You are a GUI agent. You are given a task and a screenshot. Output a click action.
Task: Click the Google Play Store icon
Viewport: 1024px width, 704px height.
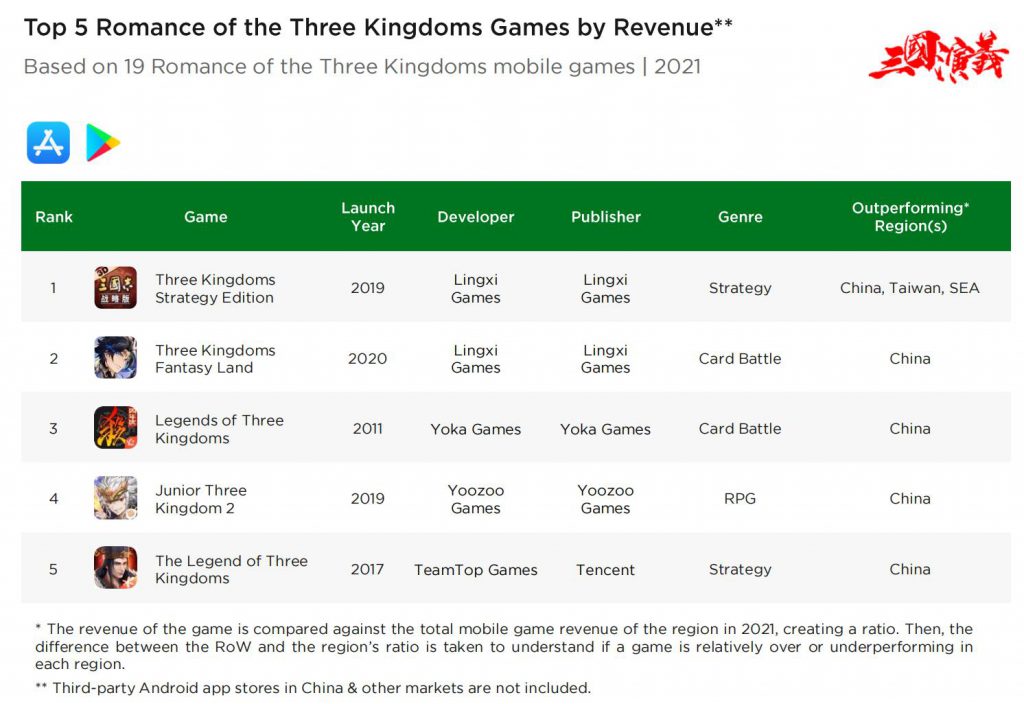pos(103,143)
